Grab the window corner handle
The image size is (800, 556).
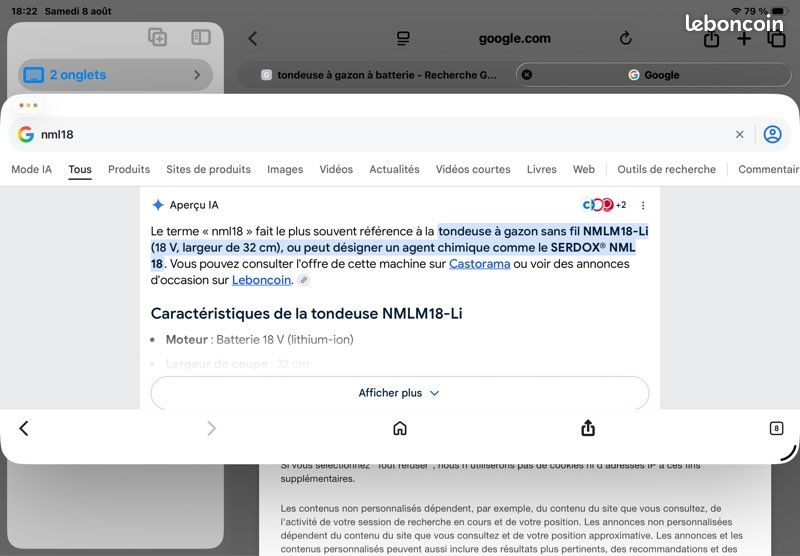[788, 453]
